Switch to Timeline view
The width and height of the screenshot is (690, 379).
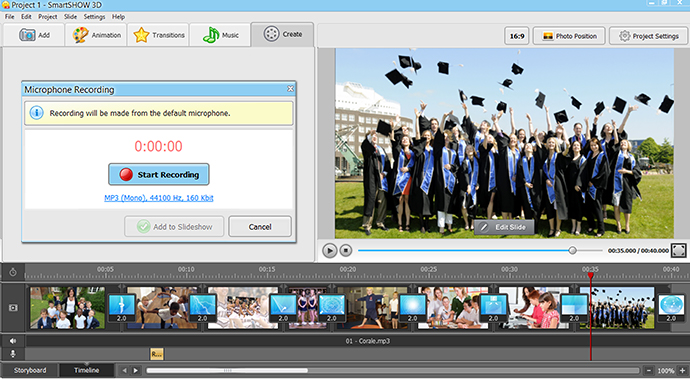86,370
